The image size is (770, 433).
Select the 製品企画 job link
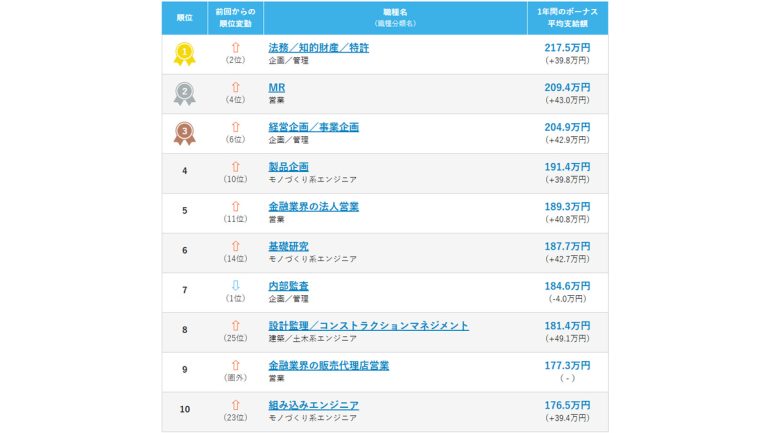(288, 167)
